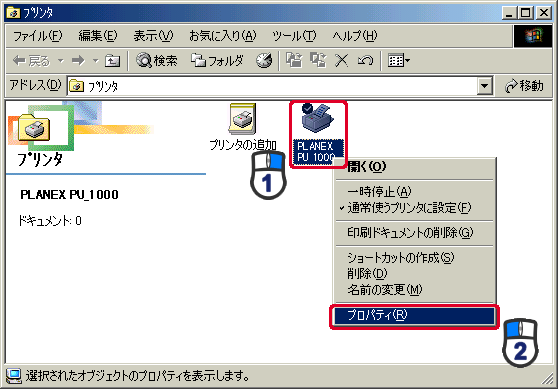Click inside the アドレス address field
Image resolution: width=558 pixels, height=389 pixels.
point(272,86)
